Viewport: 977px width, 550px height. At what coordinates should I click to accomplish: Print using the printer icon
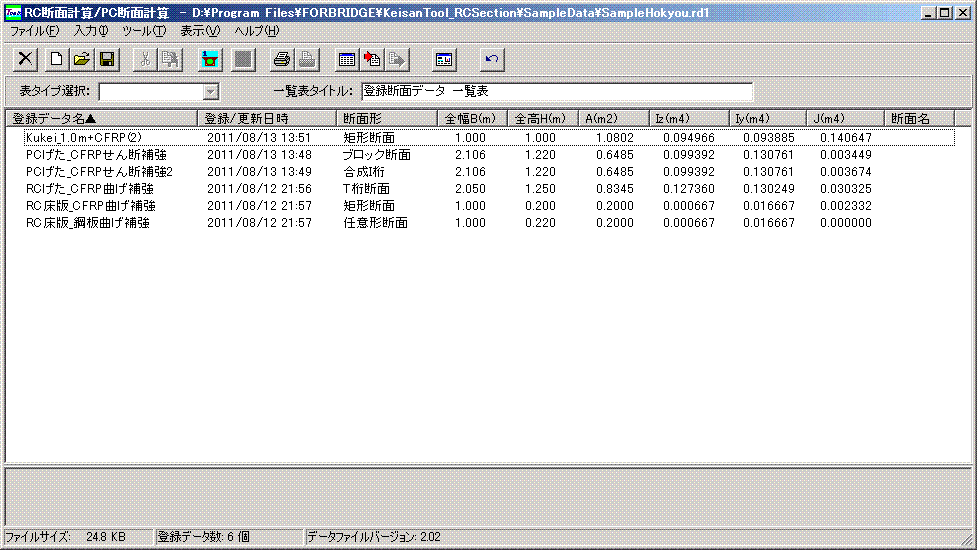click(x=282, y=60)
